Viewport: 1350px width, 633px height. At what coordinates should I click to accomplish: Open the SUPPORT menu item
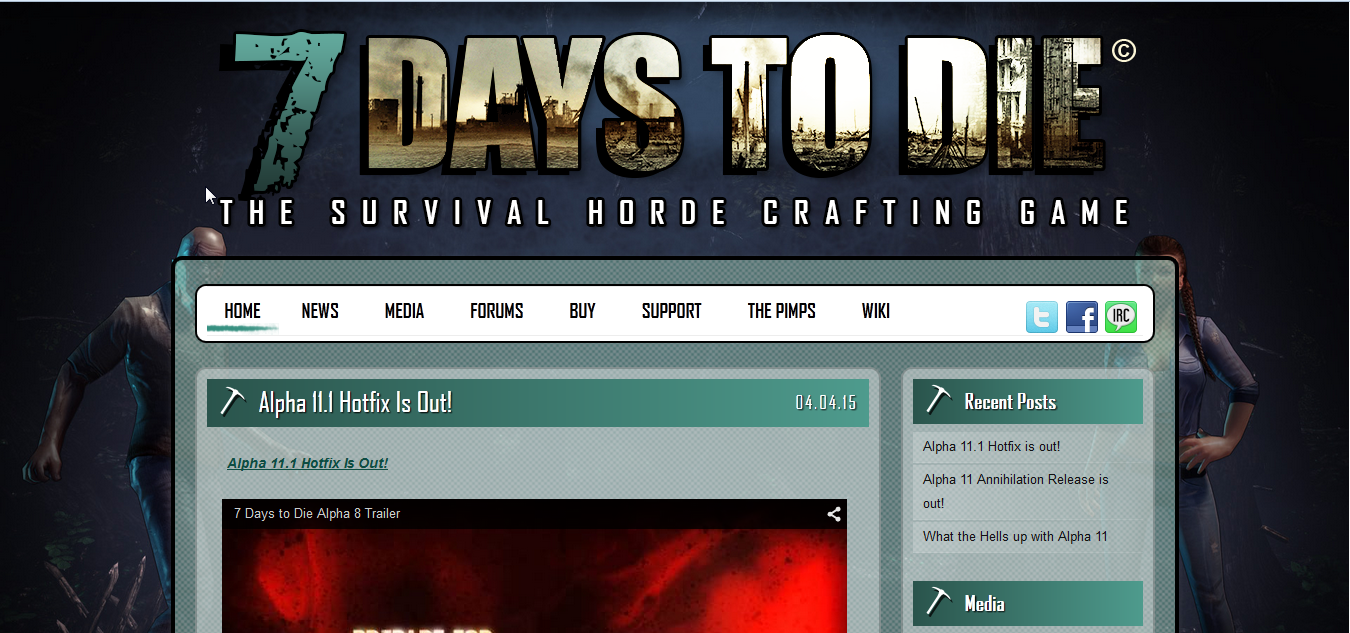point(671,311)
